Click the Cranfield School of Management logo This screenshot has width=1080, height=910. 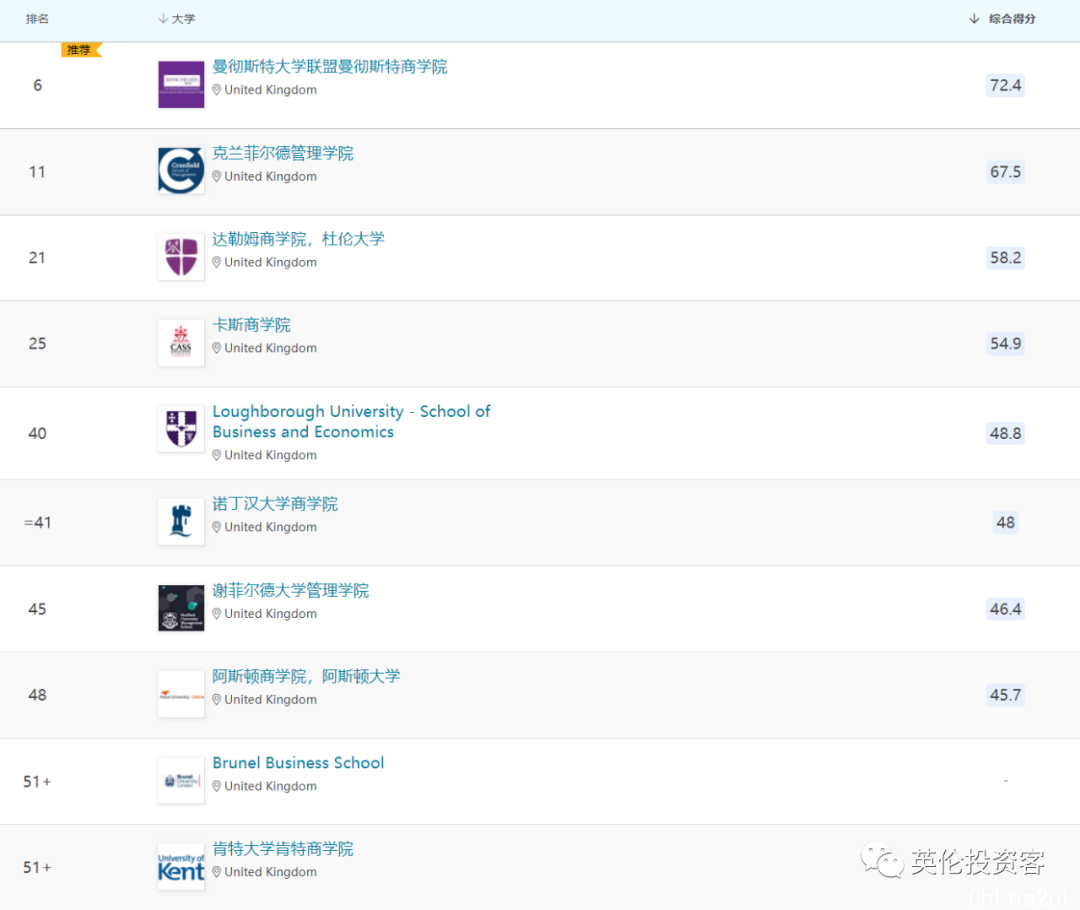click(181, 171)
